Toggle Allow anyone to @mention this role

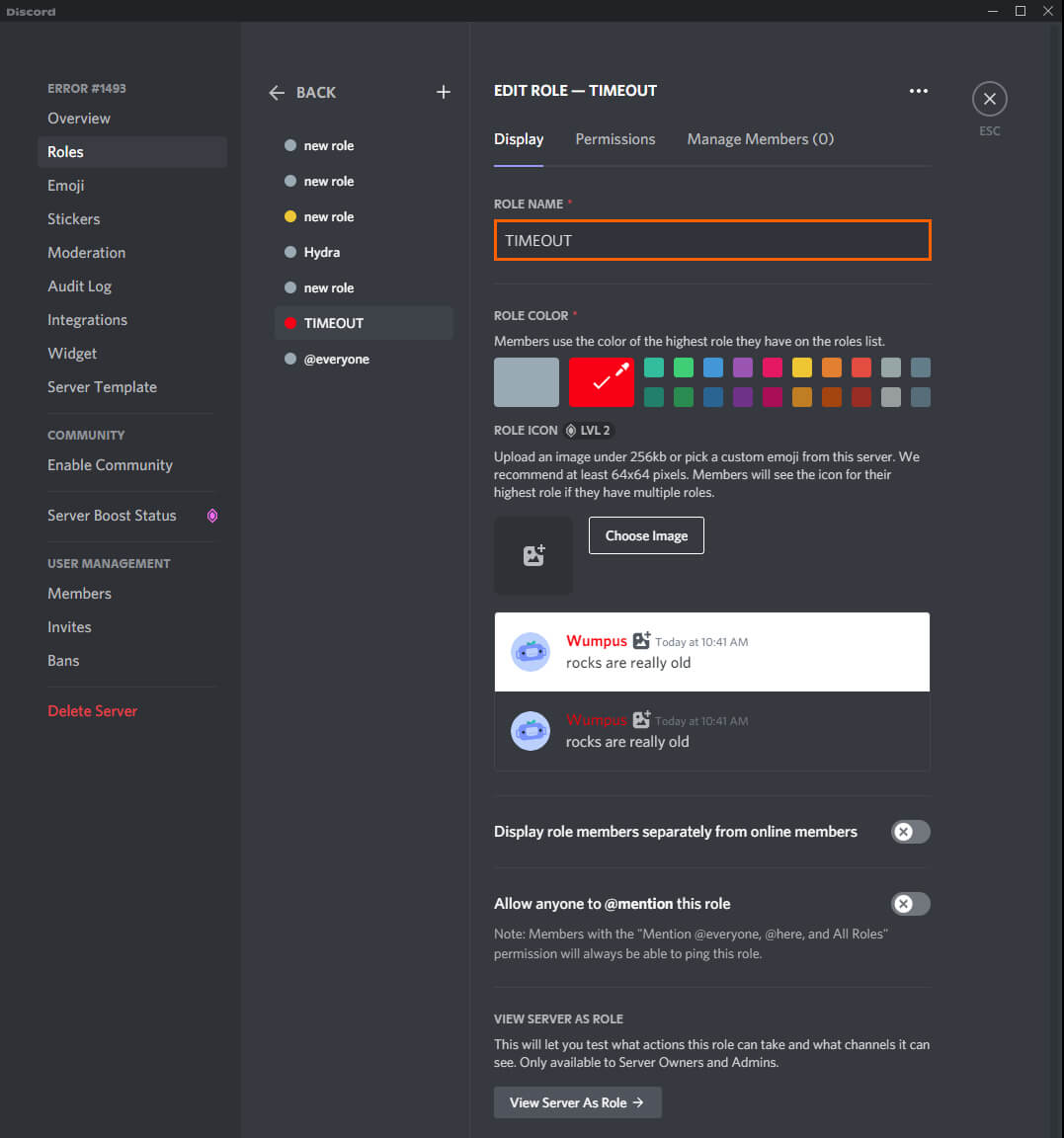tap(910, 904)
